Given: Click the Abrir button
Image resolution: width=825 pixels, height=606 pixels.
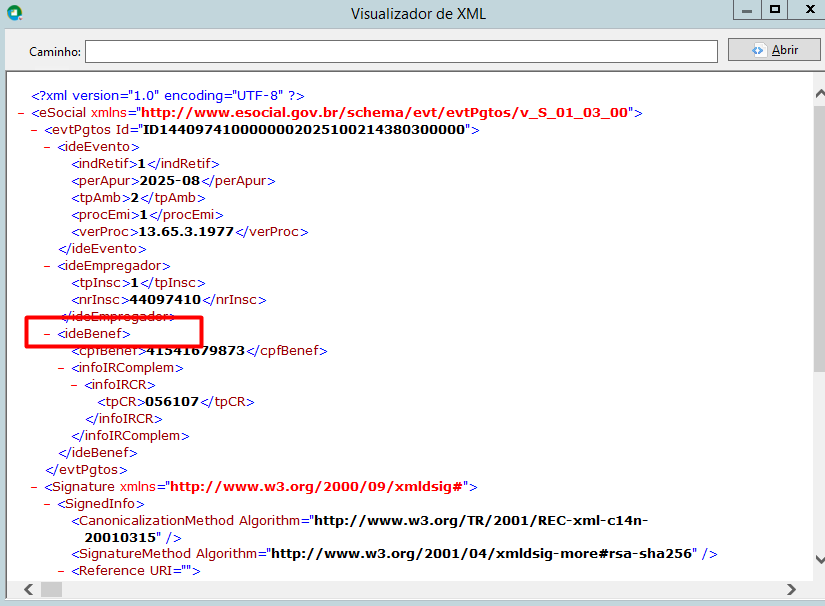Looking at the screenshot, I should [773, 50].
